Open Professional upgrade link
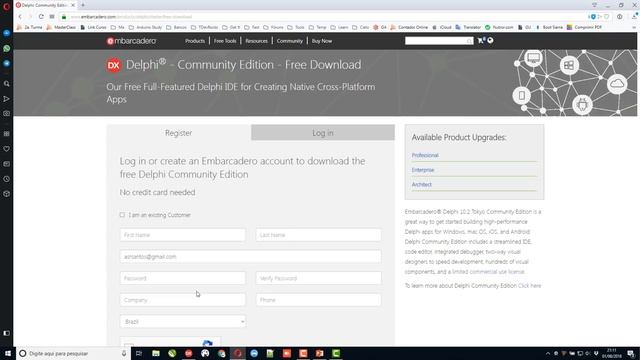 (x=425, y=155)
